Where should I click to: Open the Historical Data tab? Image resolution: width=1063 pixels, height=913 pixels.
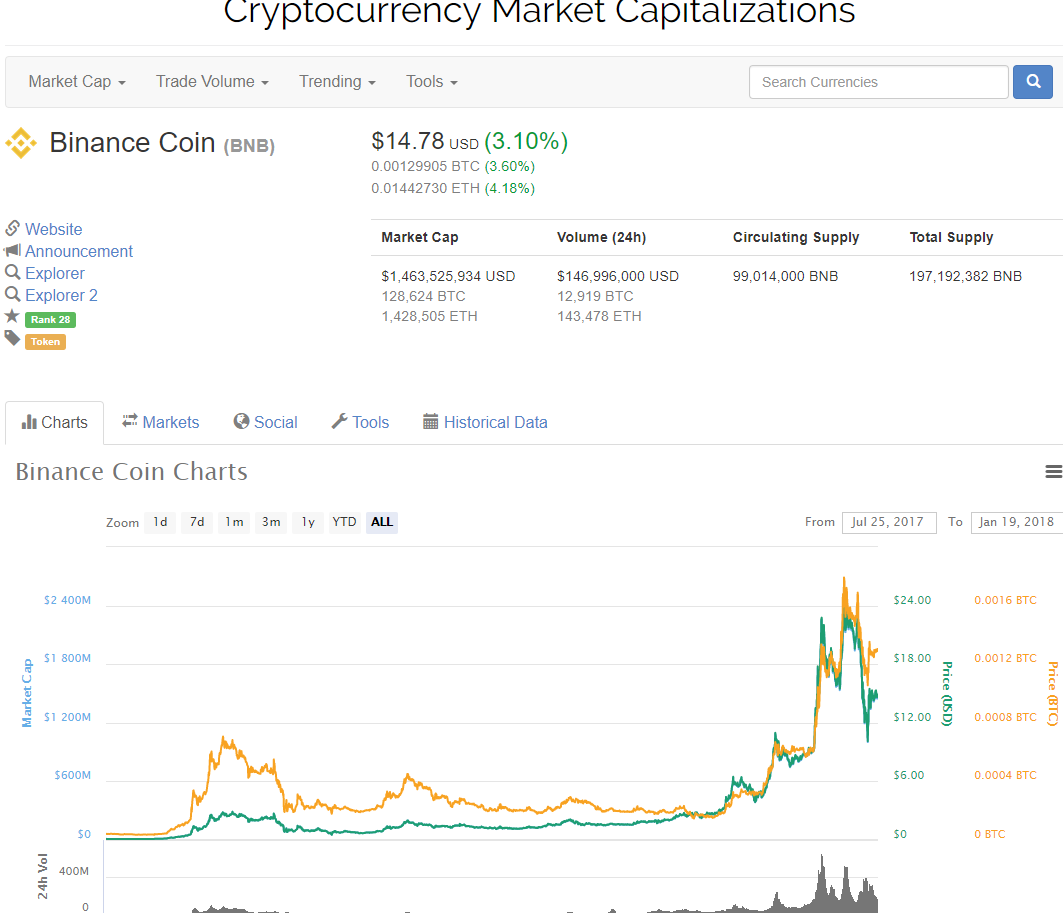tap(485, 422)
